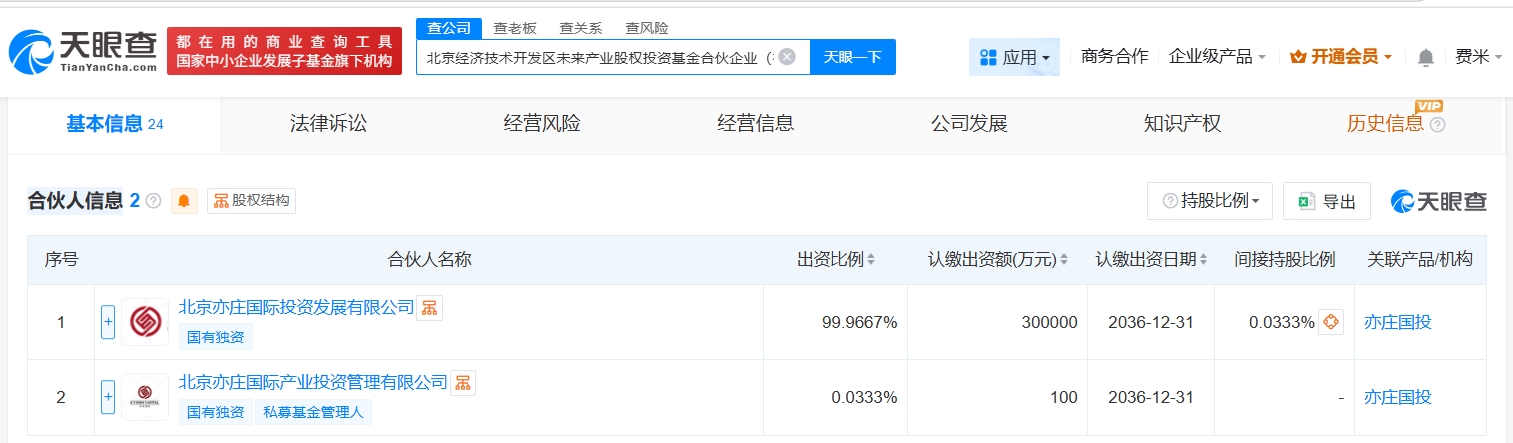Click the 导出 export button
The height and width of the screenshot is (443, 1513).
[x=1326, y=202]
